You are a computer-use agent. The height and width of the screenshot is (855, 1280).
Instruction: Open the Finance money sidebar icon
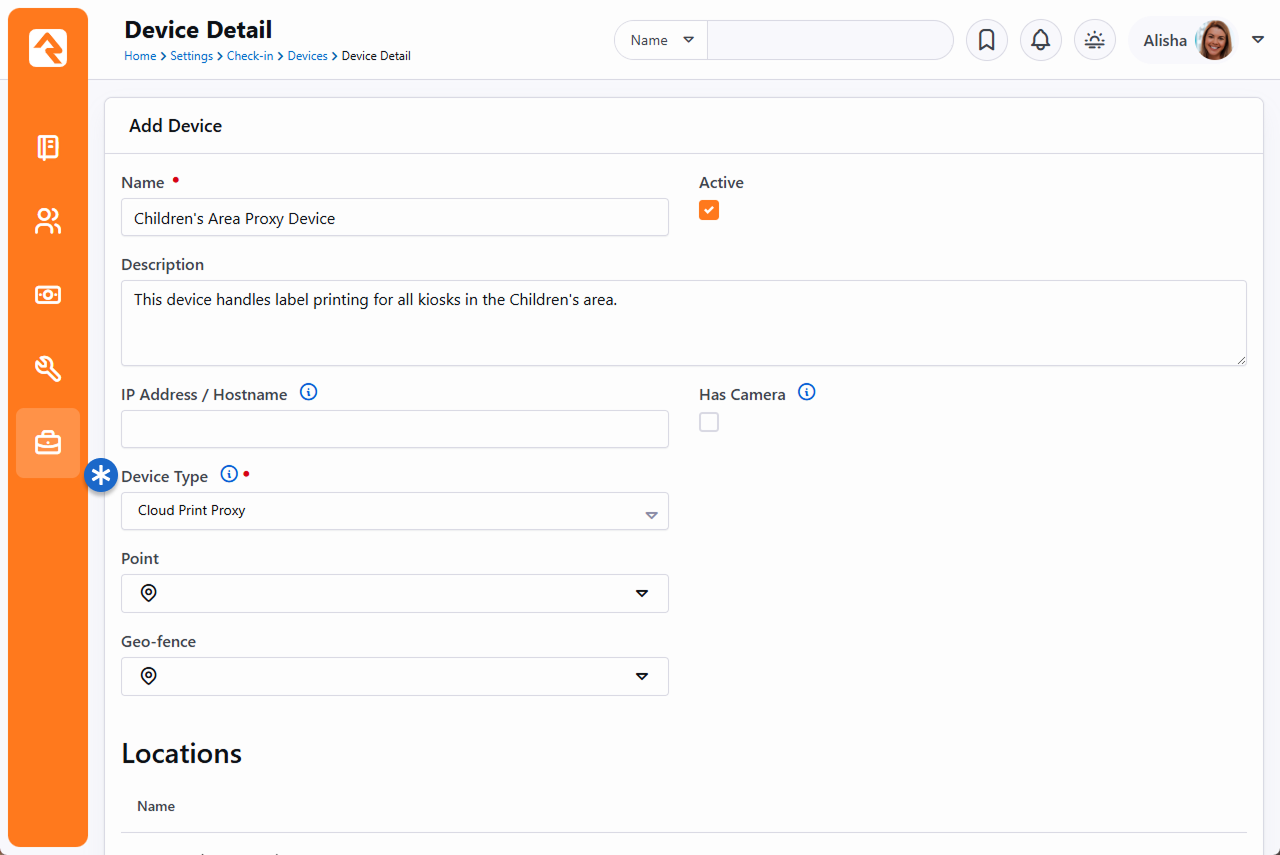click(x=48, y=295)
